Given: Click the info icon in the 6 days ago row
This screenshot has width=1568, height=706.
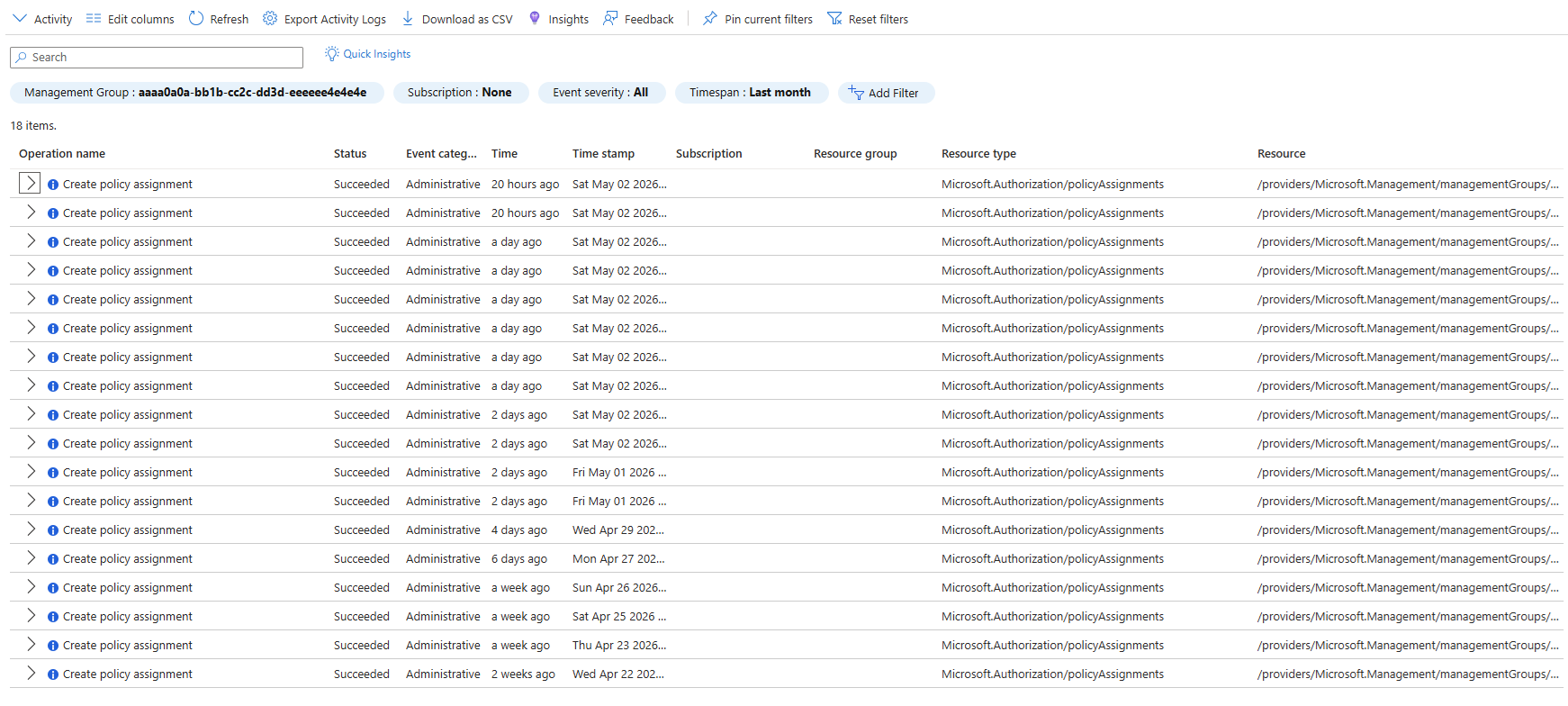Looking at the screenshot, I should click(x=53, y=559).
